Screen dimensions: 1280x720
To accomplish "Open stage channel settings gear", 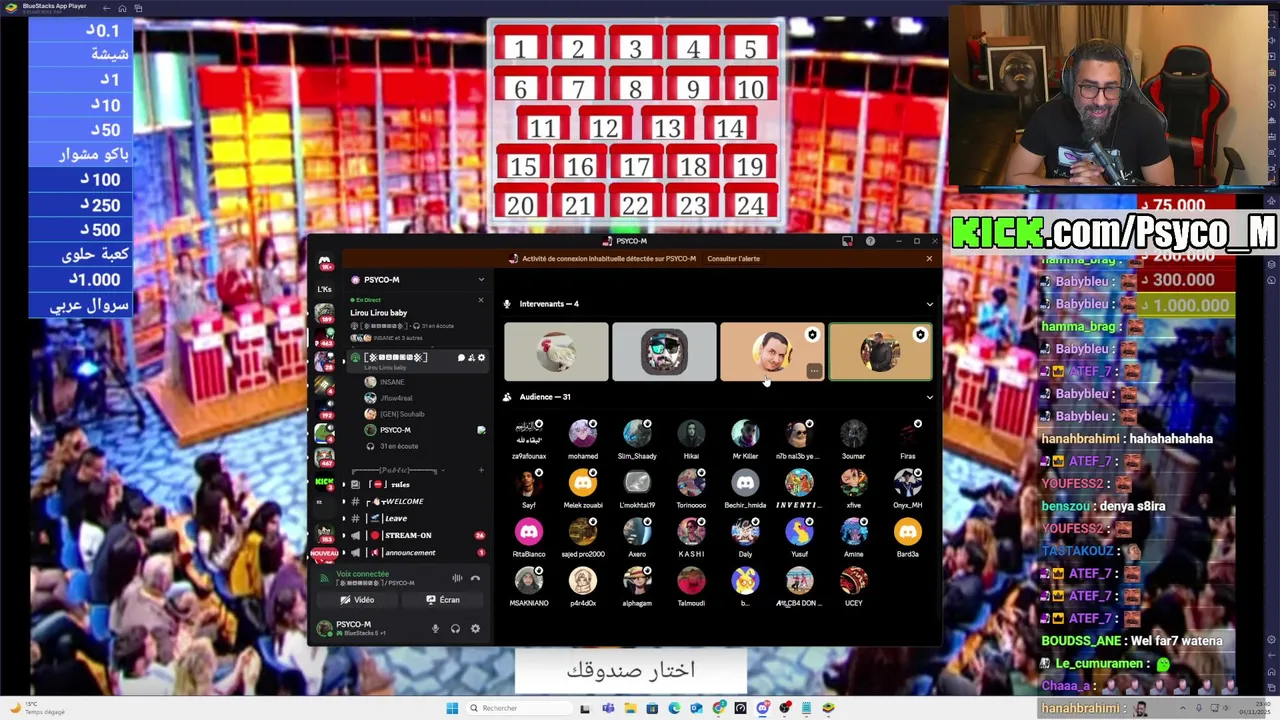I will click(x=481, y=357).
